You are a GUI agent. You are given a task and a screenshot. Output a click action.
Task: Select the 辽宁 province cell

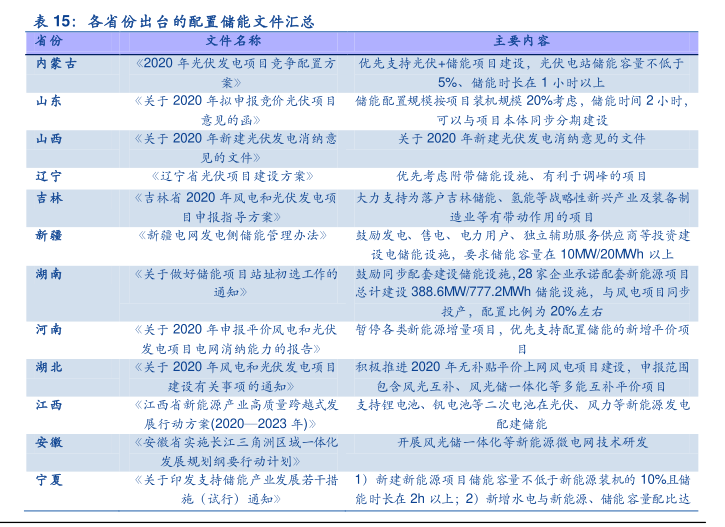[48, 175]
